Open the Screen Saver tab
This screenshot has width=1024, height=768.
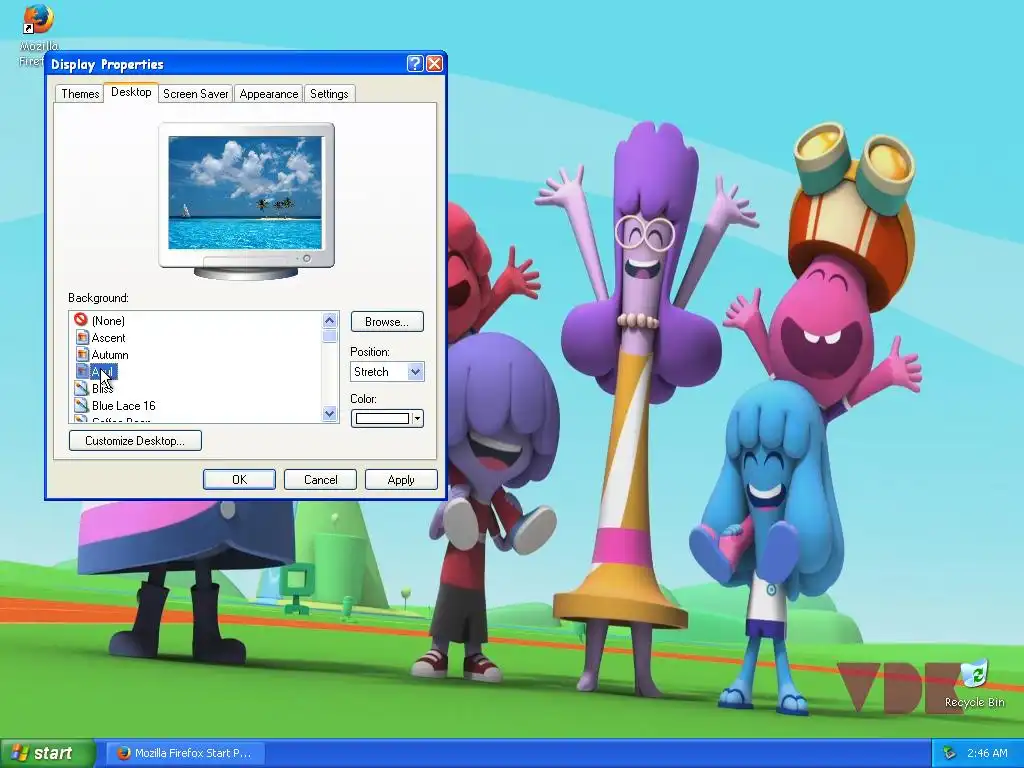(x=195, y=93)
